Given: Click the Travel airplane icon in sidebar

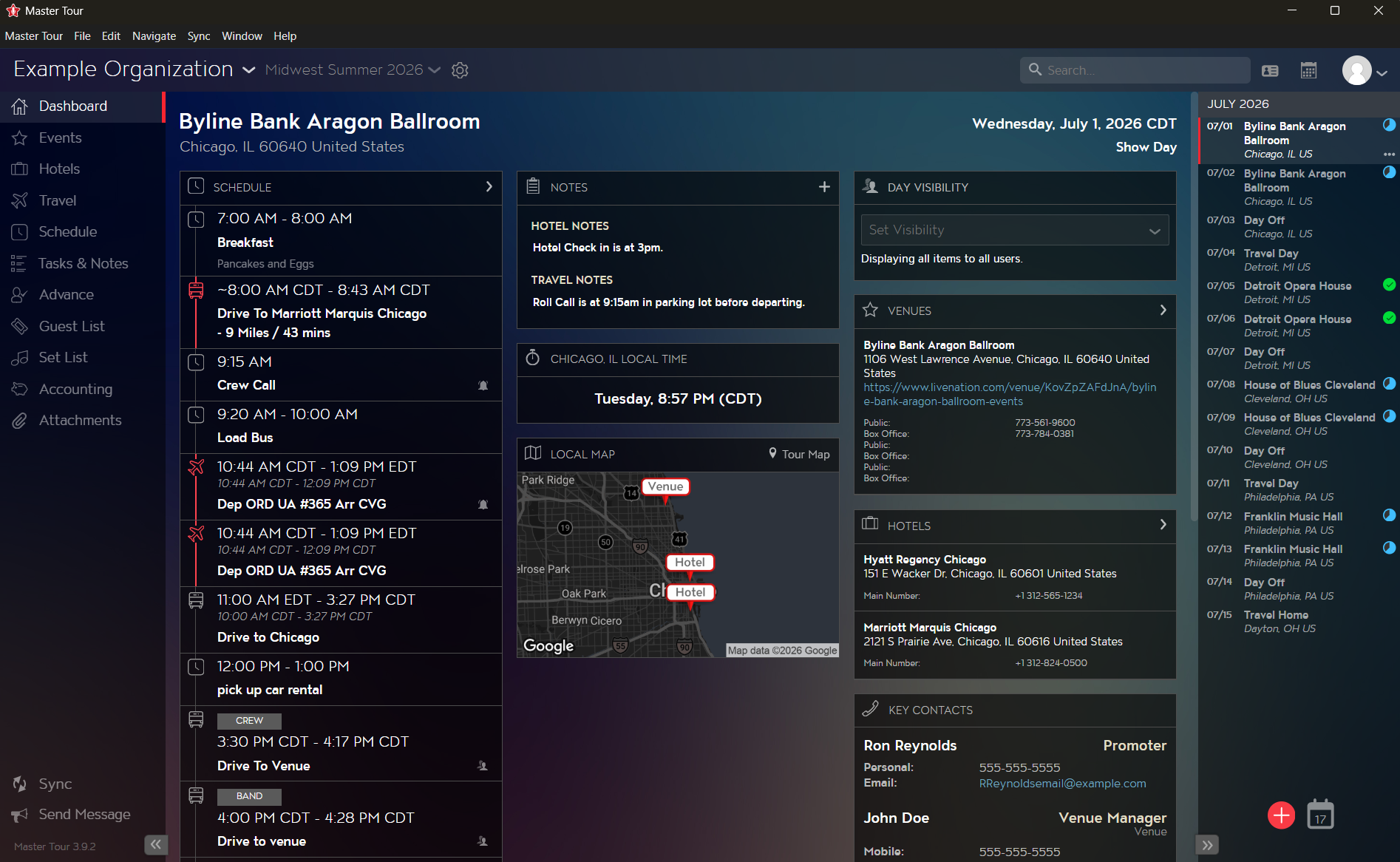Looking at the screenshot, I should coord(20,200).
